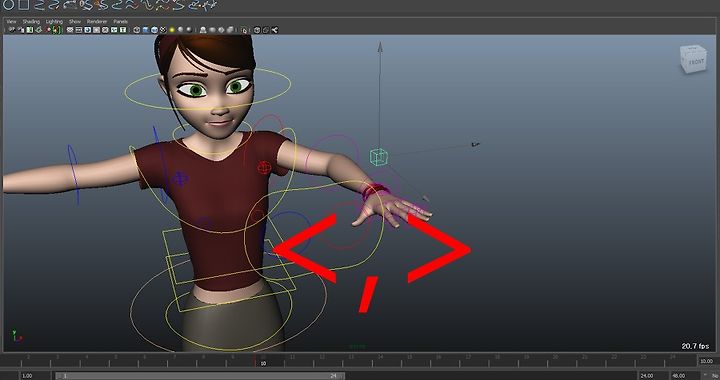The height and width of the screenshot is (380, 720).
Task: Toggle viewport Shadows icon
Action: [180, 30]
